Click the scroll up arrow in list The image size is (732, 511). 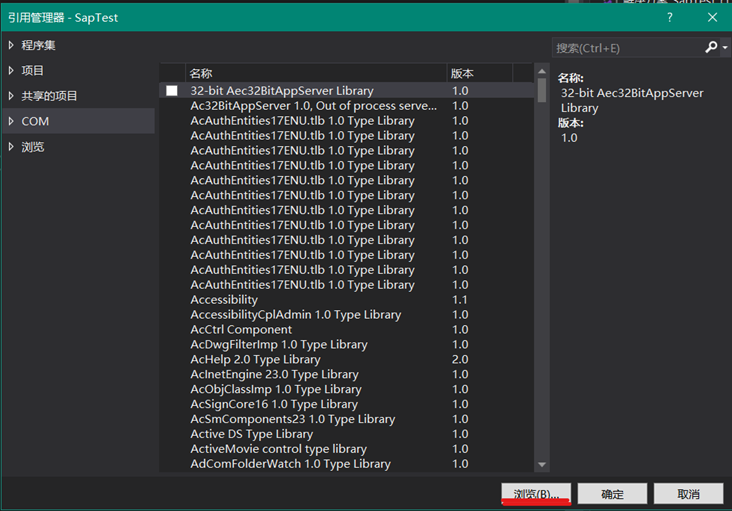542,73
